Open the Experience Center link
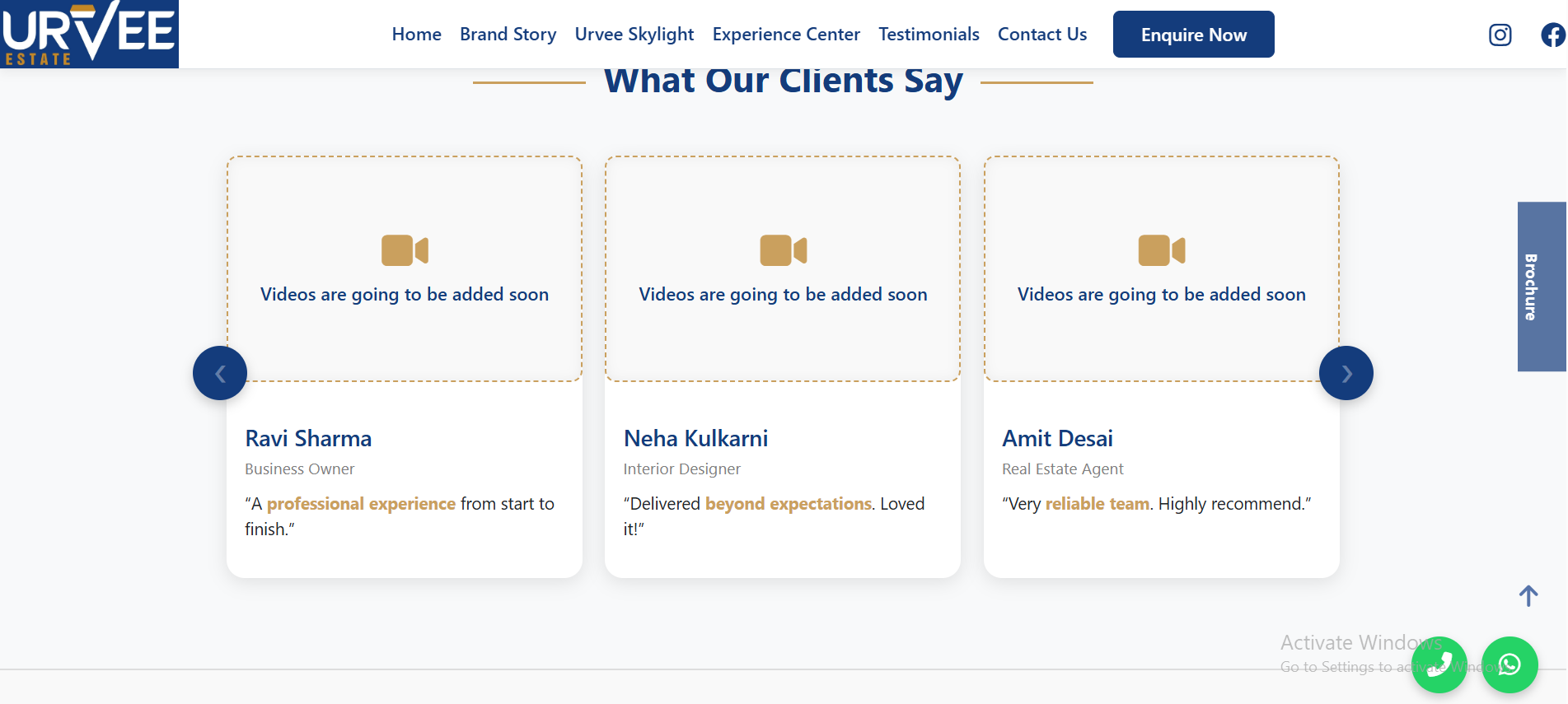 point(785,35)
